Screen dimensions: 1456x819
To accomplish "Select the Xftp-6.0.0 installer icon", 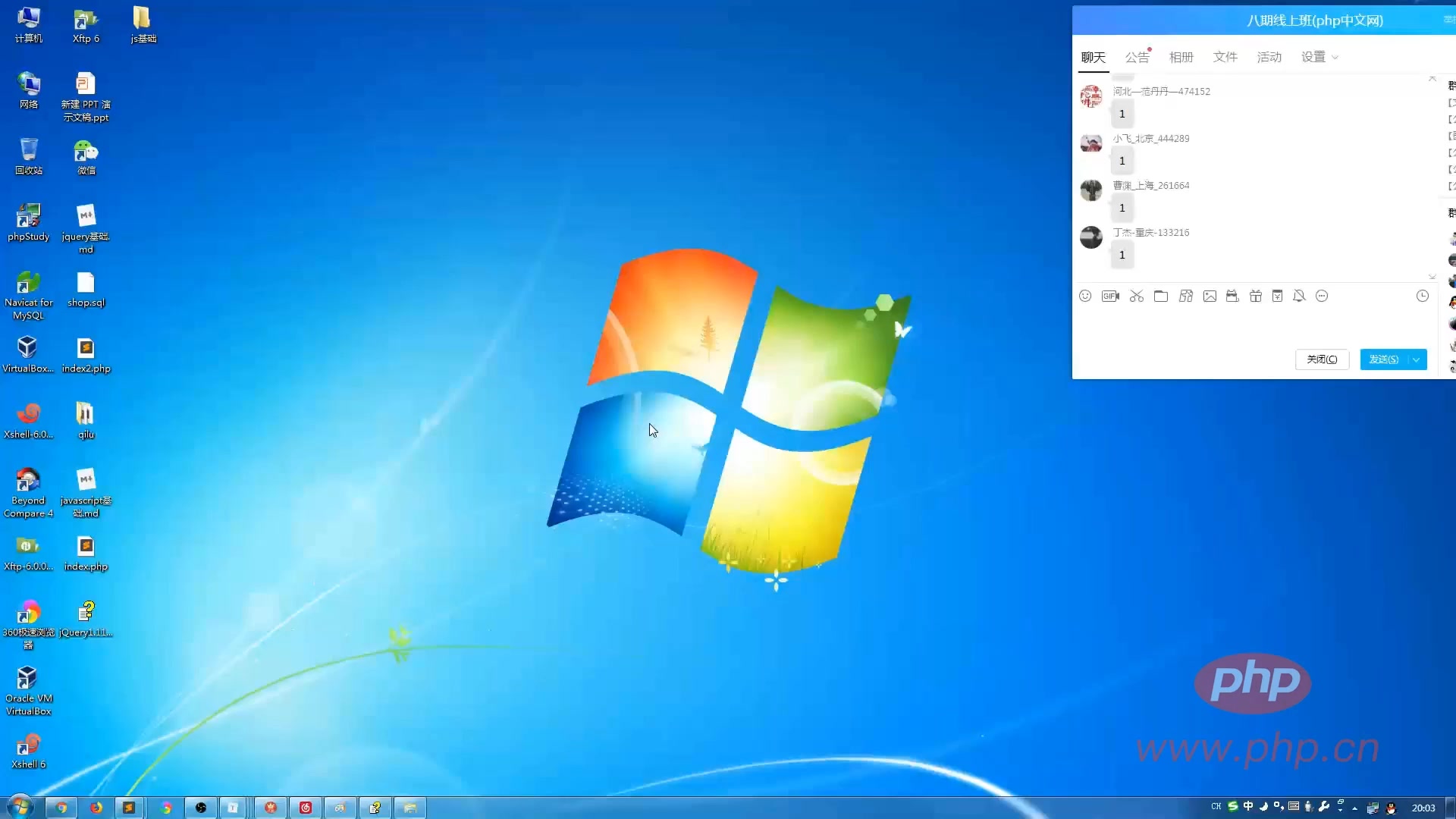I will (29, 553).
